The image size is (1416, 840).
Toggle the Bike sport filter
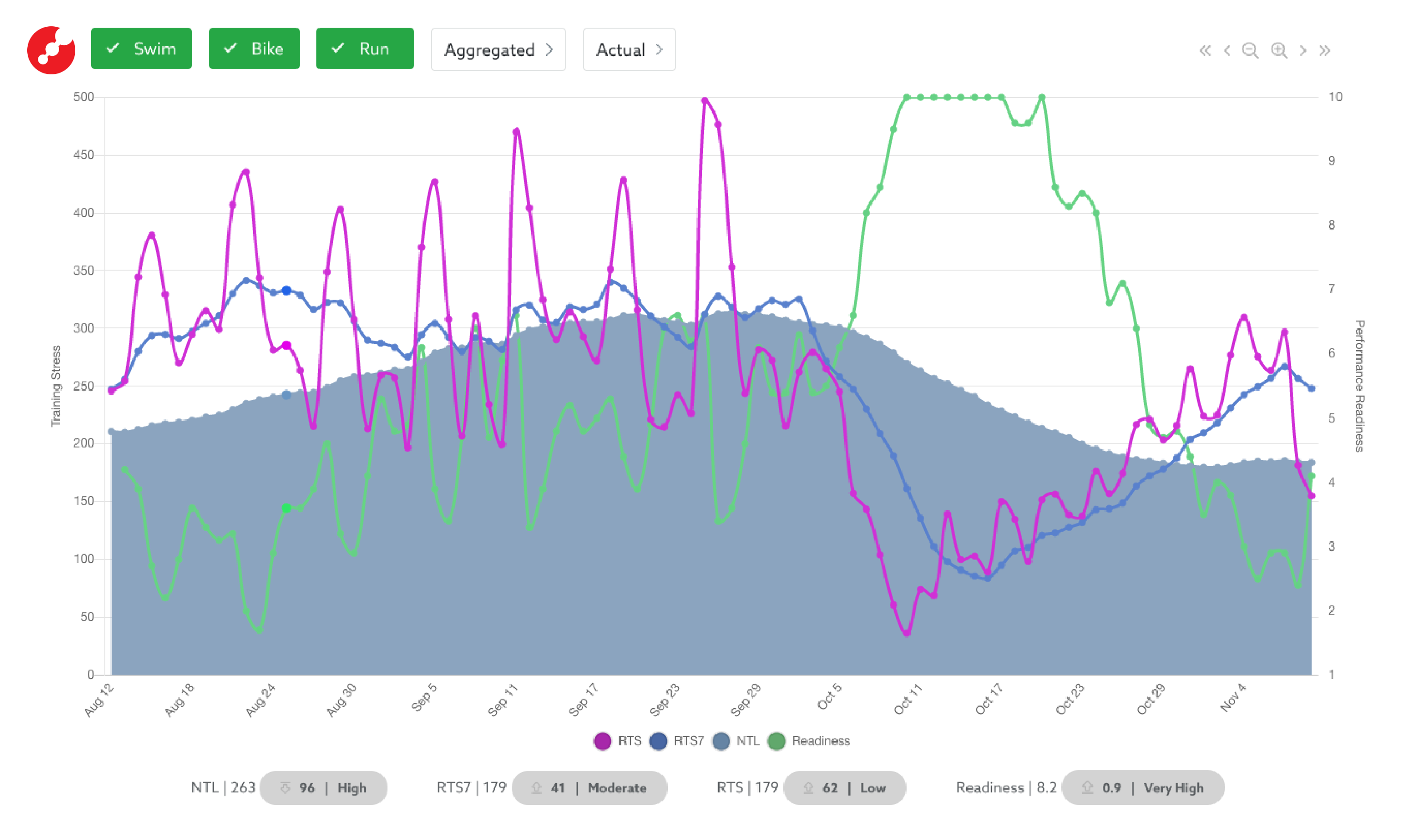pos(254,48)
